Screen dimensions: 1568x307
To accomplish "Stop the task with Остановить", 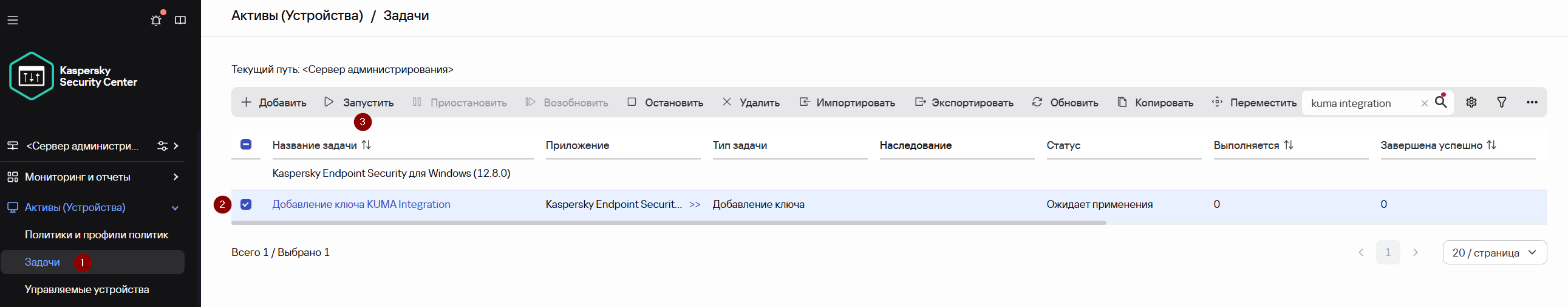I will click(x=665, y=102).
